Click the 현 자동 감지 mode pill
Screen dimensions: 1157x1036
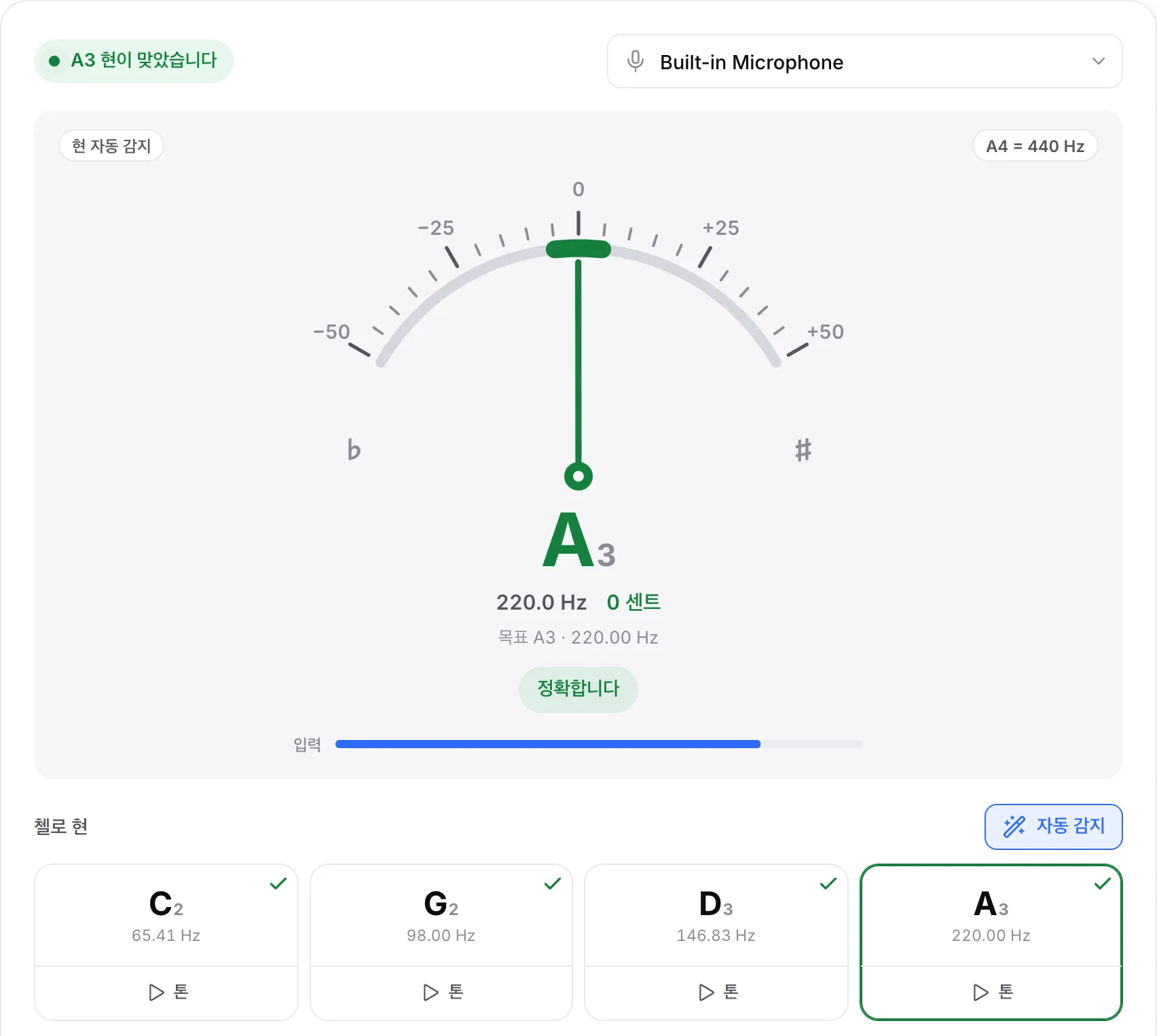[x=111, y=145]
